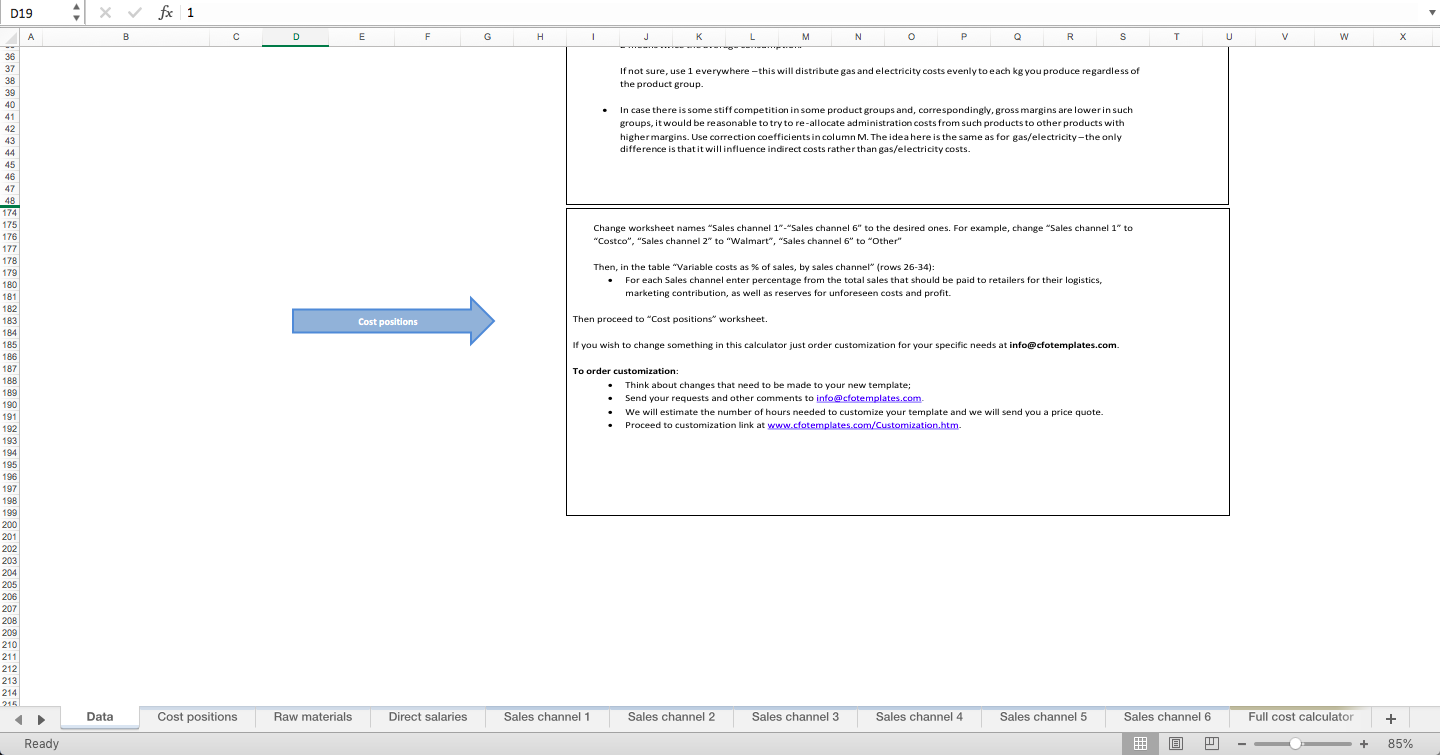Switch to Normal view in the status bar
Image resolution: width=1440 pixels, height=755 pixels.
1140,743
